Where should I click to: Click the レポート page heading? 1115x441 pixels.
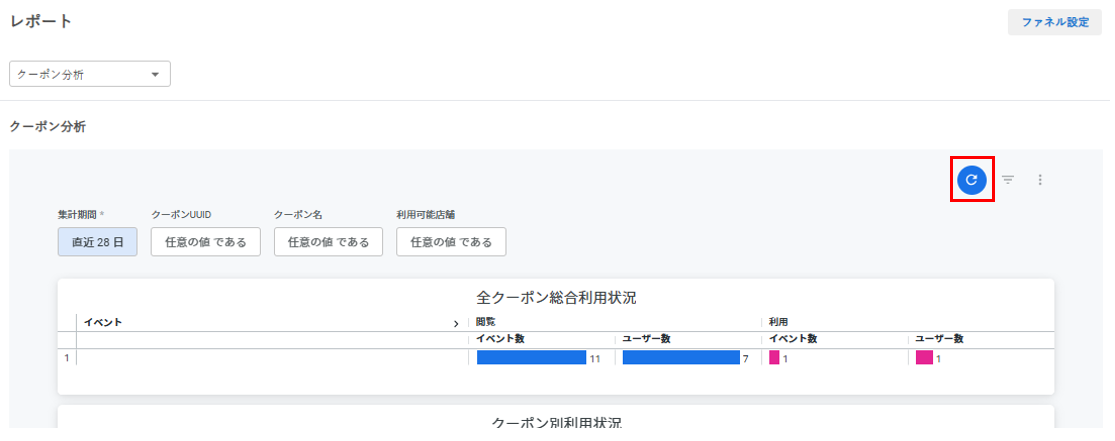click(x=41, y=21)
